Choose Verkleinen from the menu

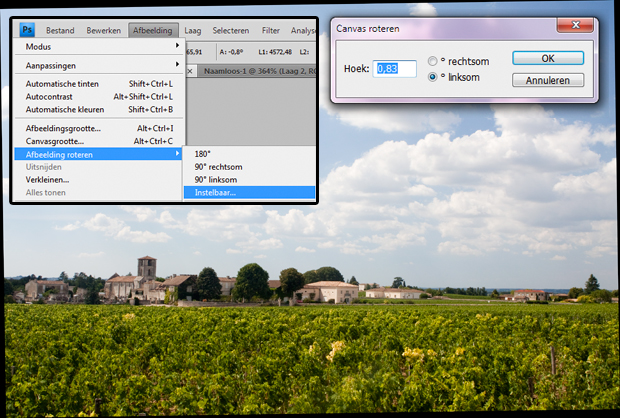click(99, 180)
